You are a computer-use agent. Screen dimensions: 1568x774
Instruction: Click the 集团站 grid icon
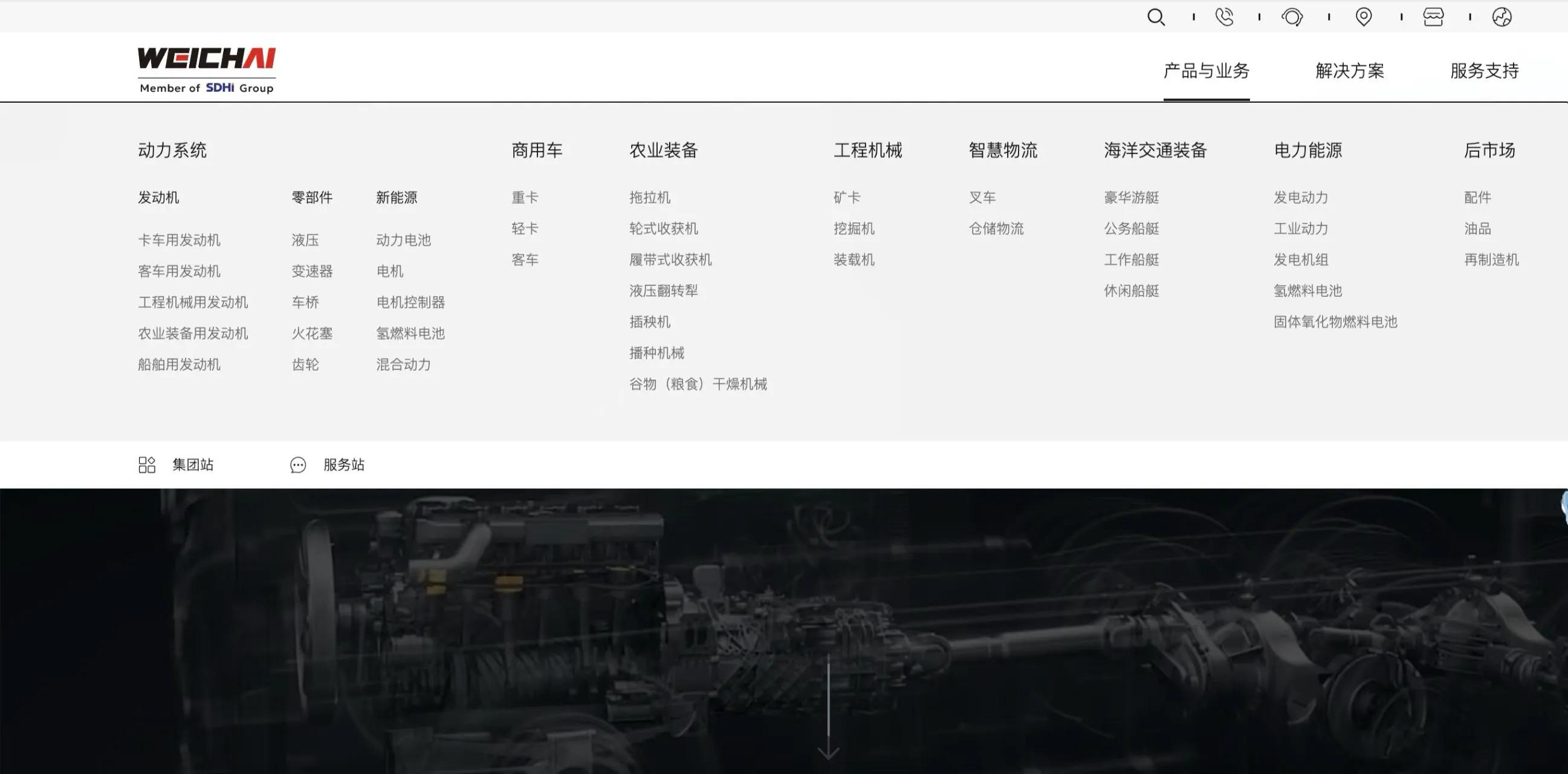(x=147, y=464)
